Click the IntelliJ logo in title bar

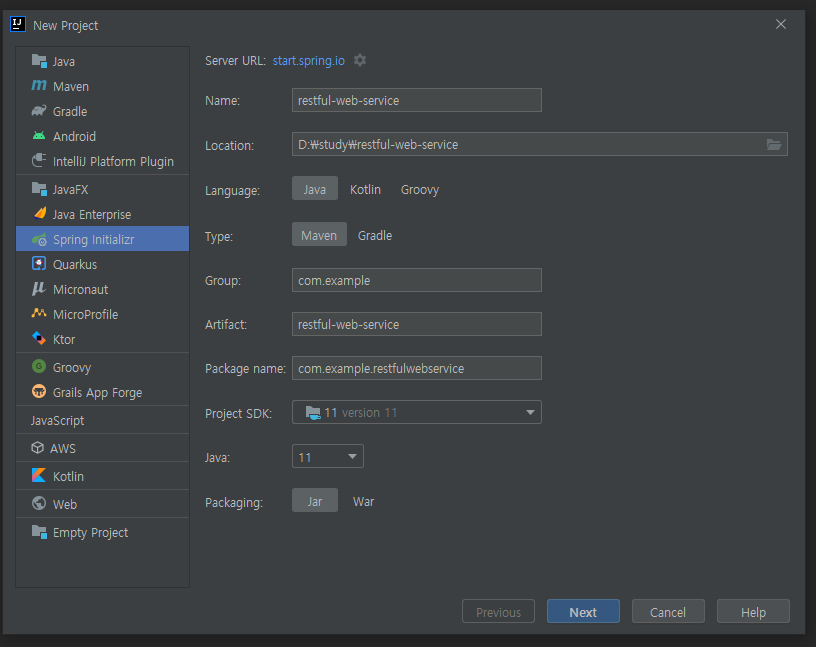tap(18, 24)
